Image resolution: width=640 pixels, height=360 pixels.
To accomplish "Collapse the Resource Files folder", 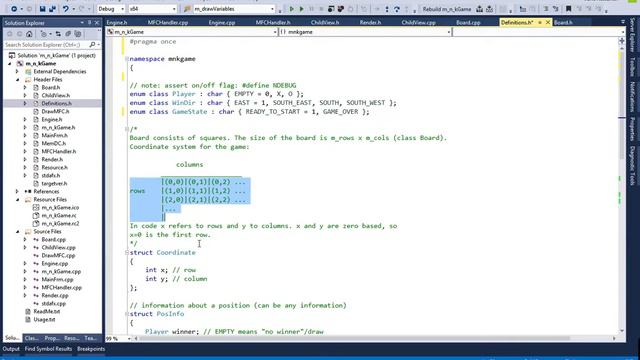I will point(17,200).
